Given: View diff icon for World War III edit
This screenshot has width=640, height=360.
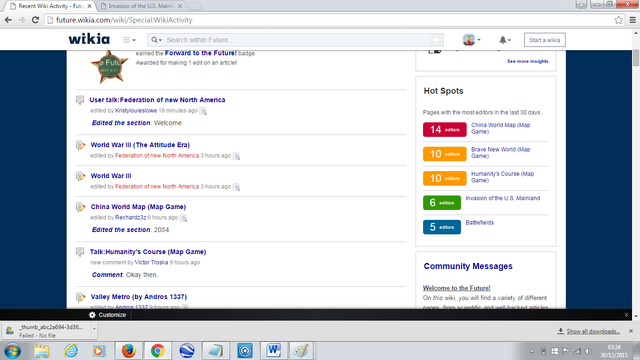Looking at the screenshot, I should pyautogui.click(x=236, y=187).
